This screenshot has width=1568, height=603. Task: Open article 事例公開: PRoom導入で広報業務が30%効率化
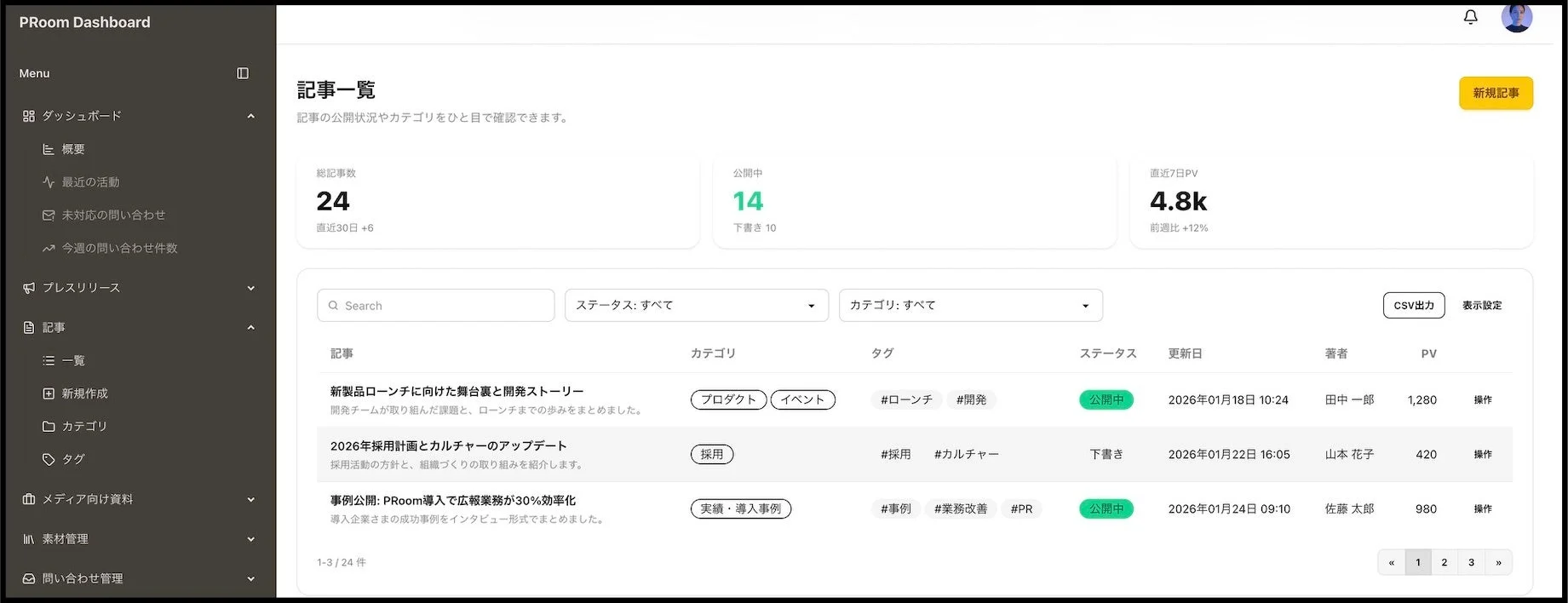[453, 500]
